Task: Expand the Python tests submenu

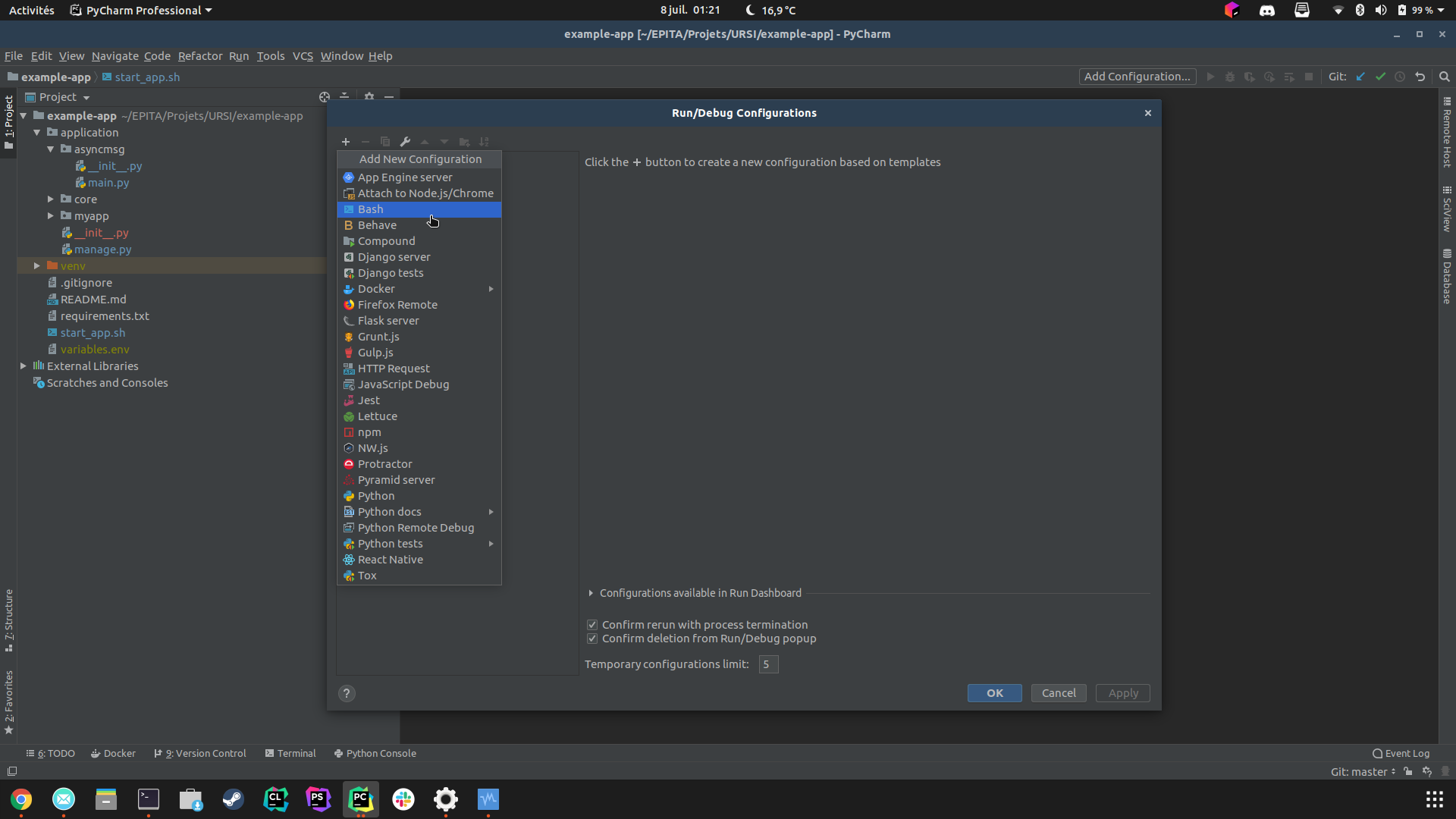Action: [491, 544]
